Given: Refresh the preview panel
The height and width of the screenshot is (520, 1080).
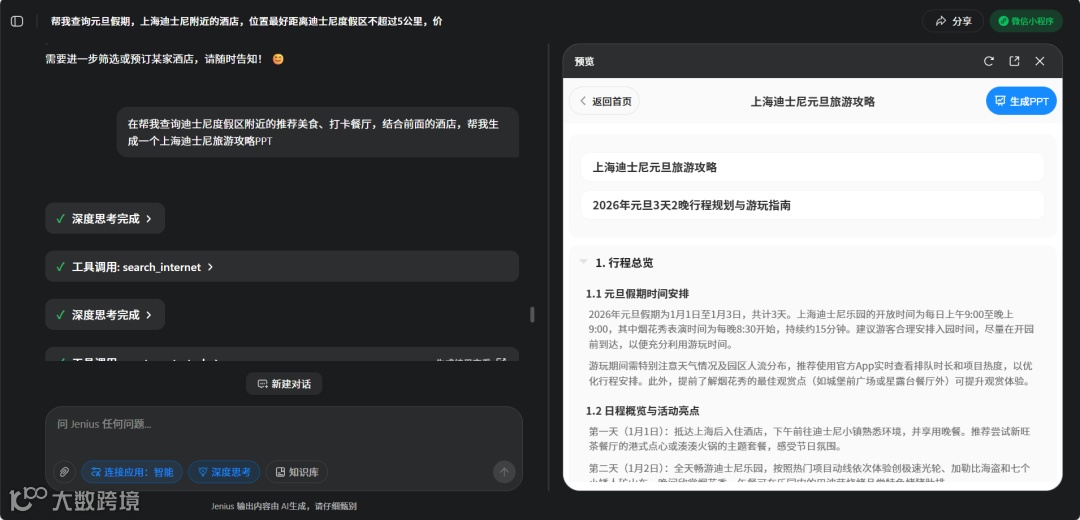Looking at the screenshot, I should click(x=988, y=61).
